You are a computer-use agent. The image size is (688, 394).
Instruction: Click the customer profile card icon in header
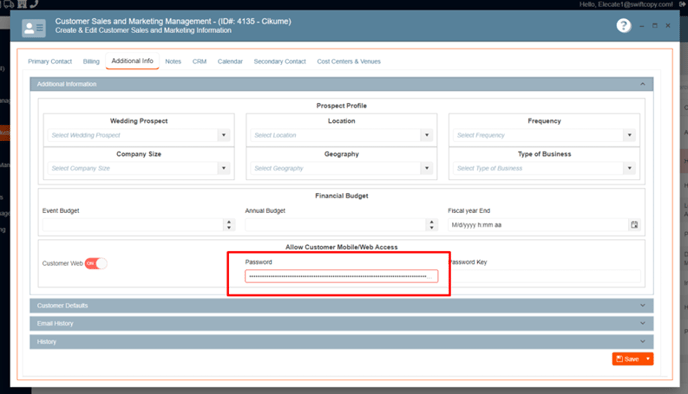34,28
